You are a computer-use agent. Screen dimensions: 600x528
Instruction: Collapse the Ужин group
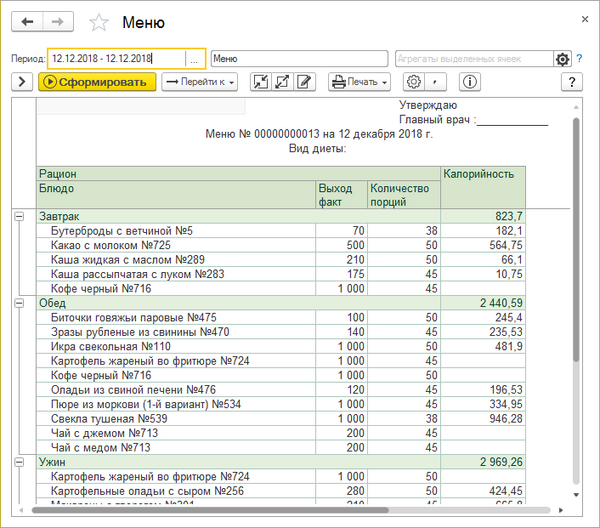click(19, 462)
